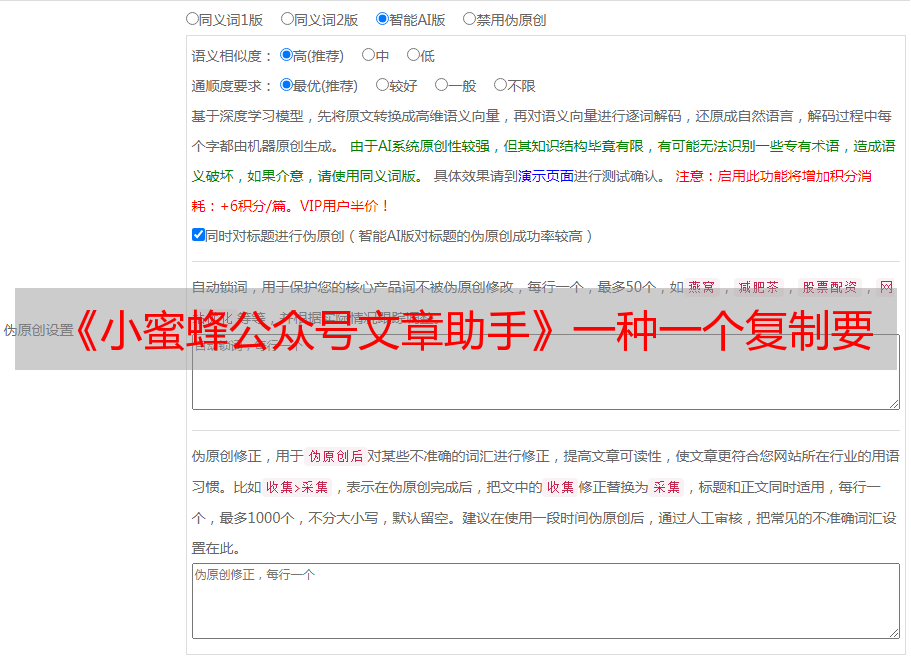Grab resize handle of 伪原创修正 textarea
Screen dimensions: 911x658
pyautogui.click(x=894, y=633)
